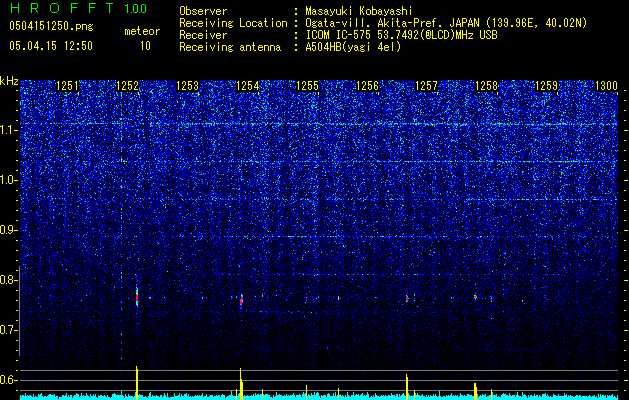The width and height of the screenshot is (629, 400).
Task: Click the 'Receiver' field label
Action: (203, 35)
